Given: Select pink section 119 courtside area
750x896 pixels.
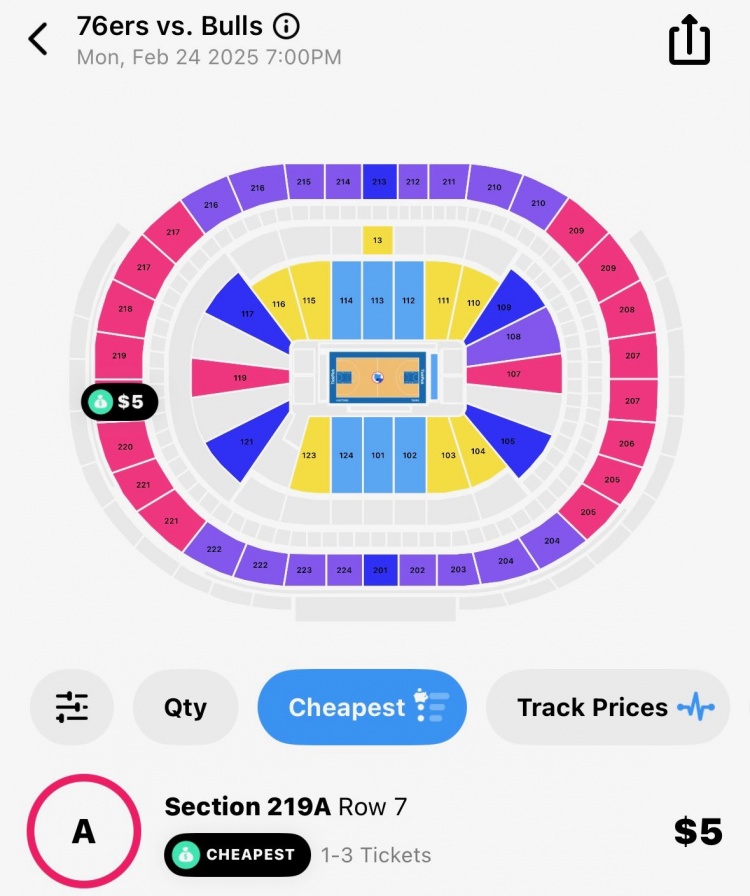Looking at the screenshot, I should [x=241, y=378].
